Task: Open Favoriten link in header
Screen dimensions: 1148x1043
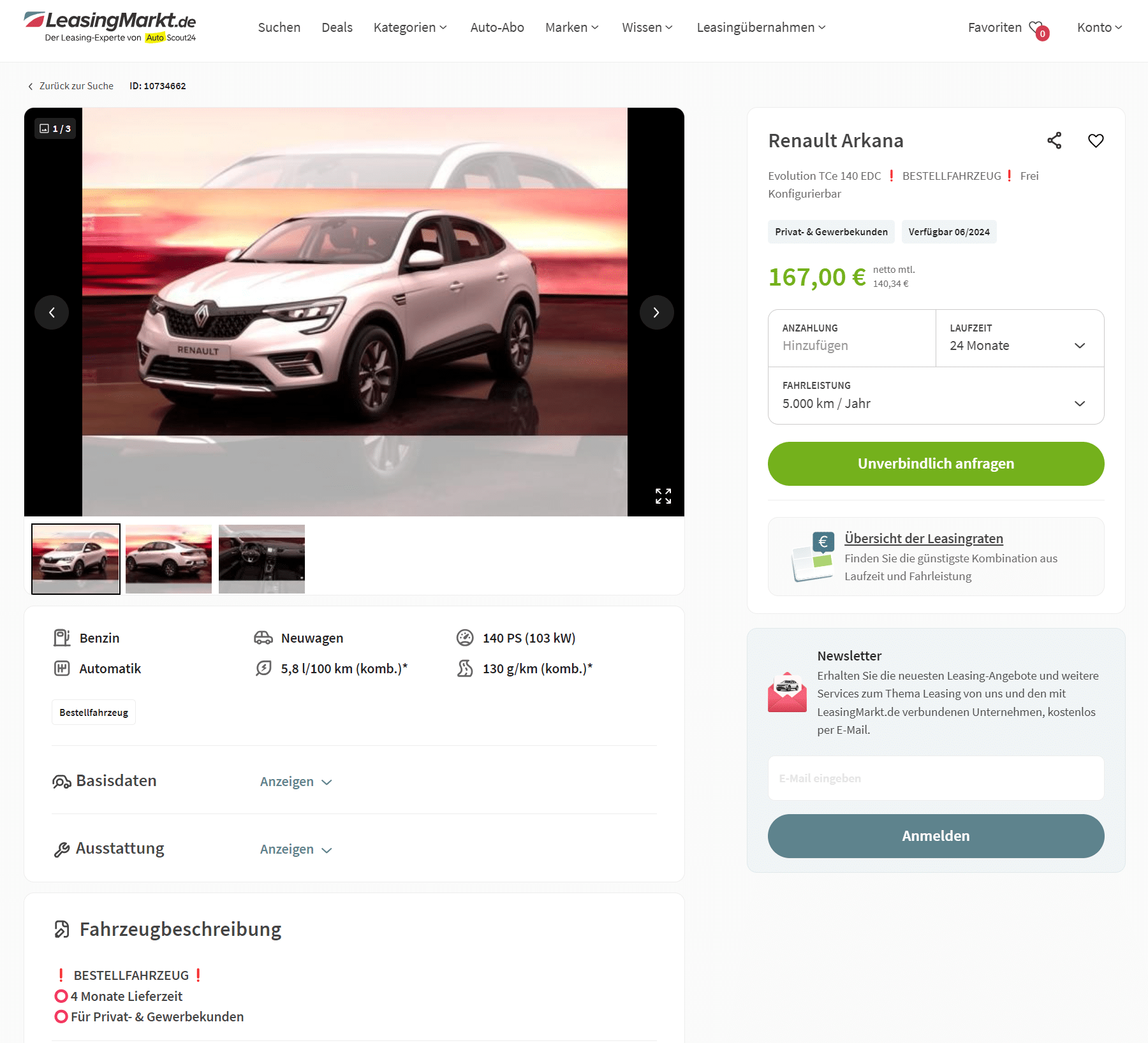Action: [x=994, y=27]
